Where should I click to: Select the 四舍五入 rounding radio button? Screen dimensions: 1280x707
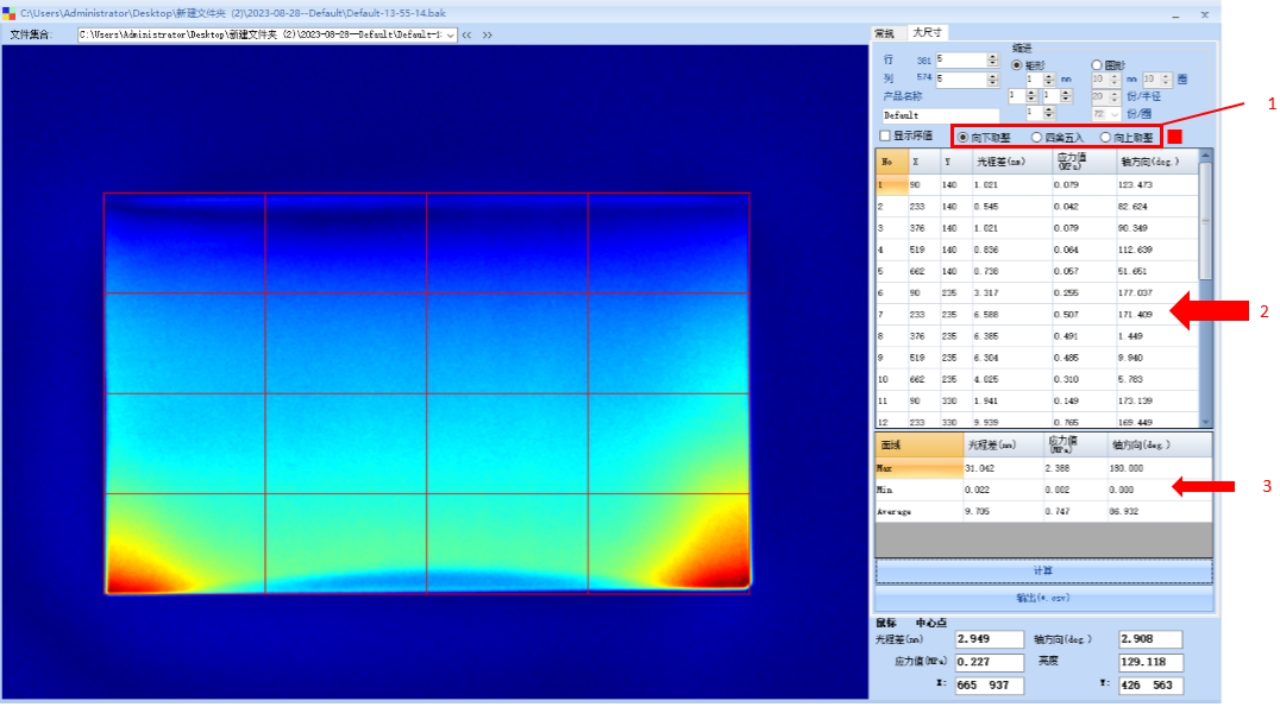1038,137
